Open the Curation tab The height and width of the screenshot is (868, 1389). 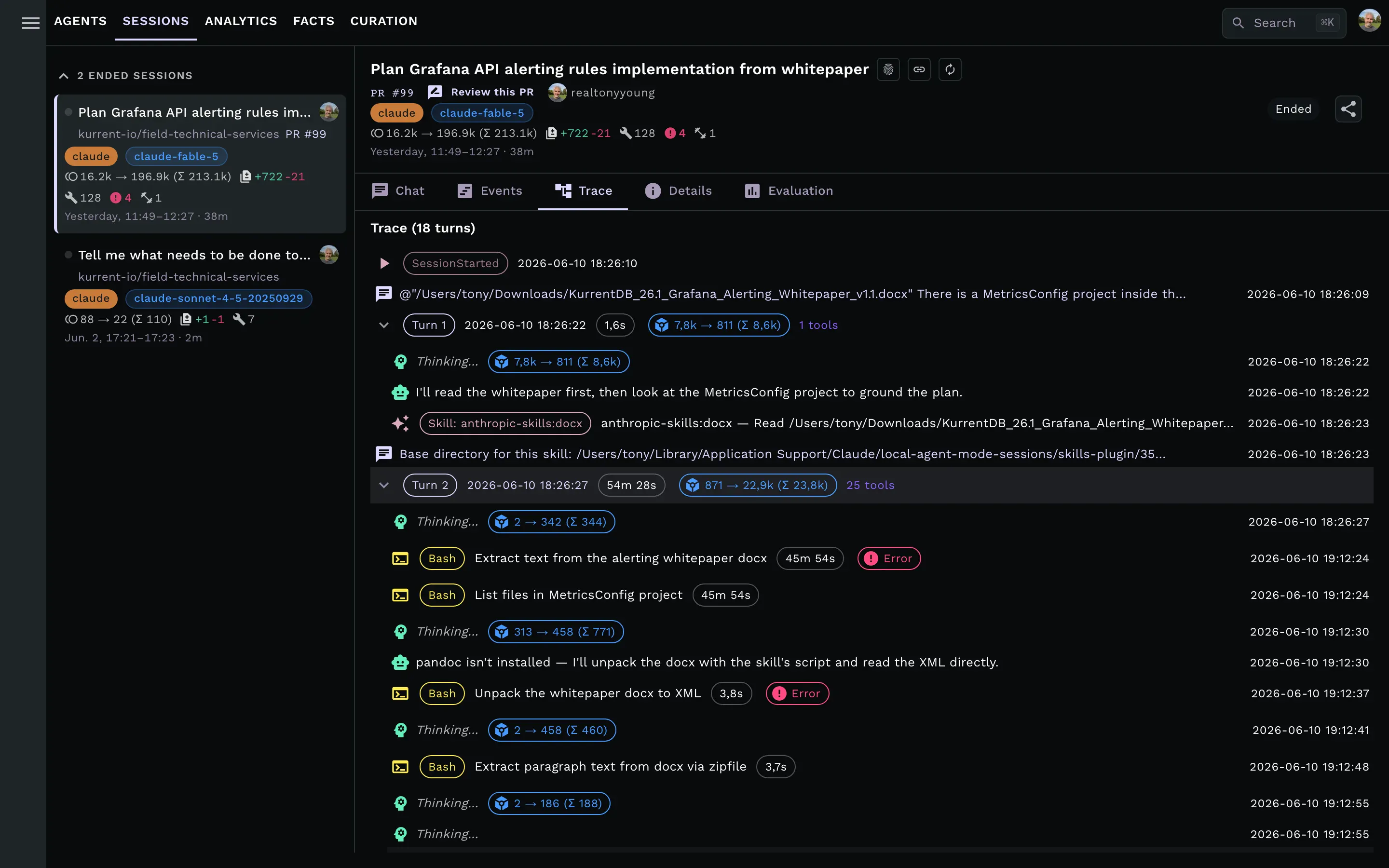click(x=384, y=21)
